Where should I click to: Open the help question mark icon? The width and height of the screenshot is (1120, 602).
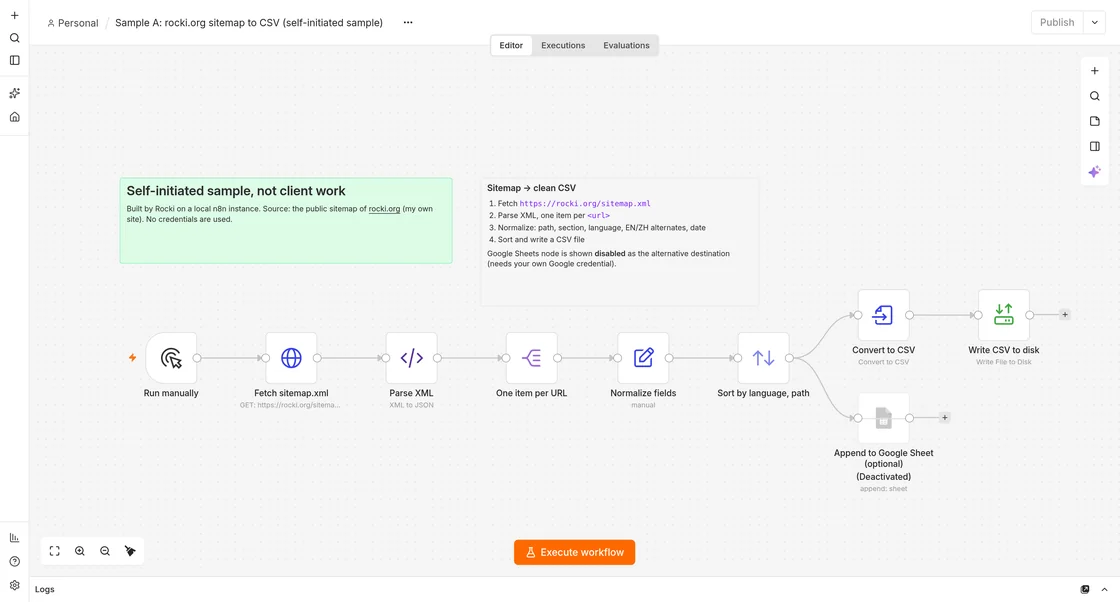(14, 561)
